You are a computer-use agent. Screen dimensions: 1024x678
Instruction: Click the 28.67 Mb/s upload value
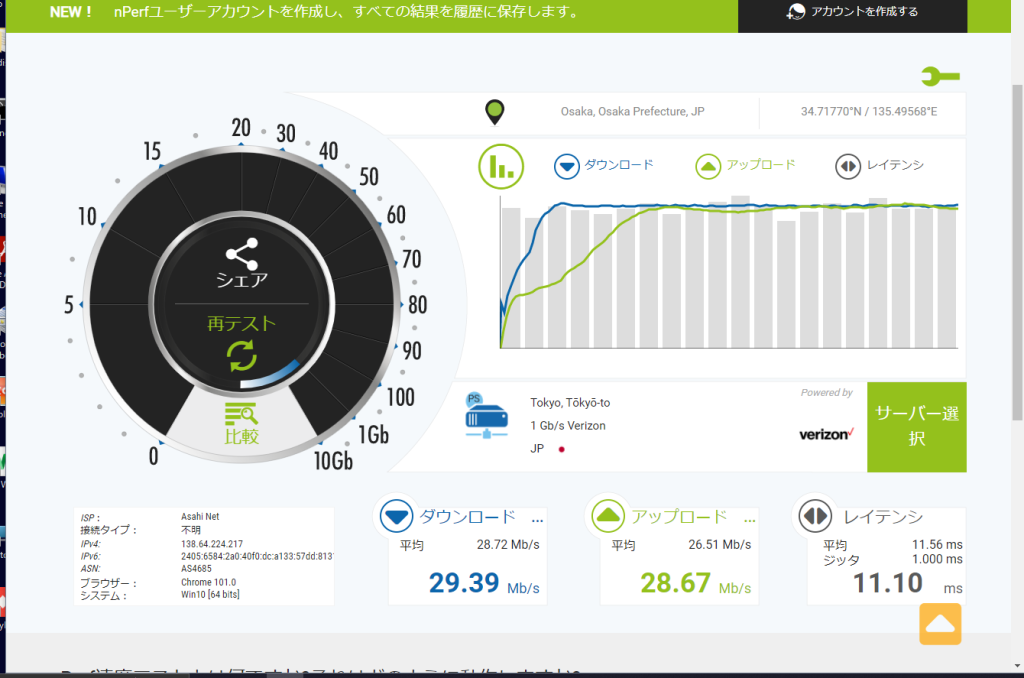click(x=696, y=583)
